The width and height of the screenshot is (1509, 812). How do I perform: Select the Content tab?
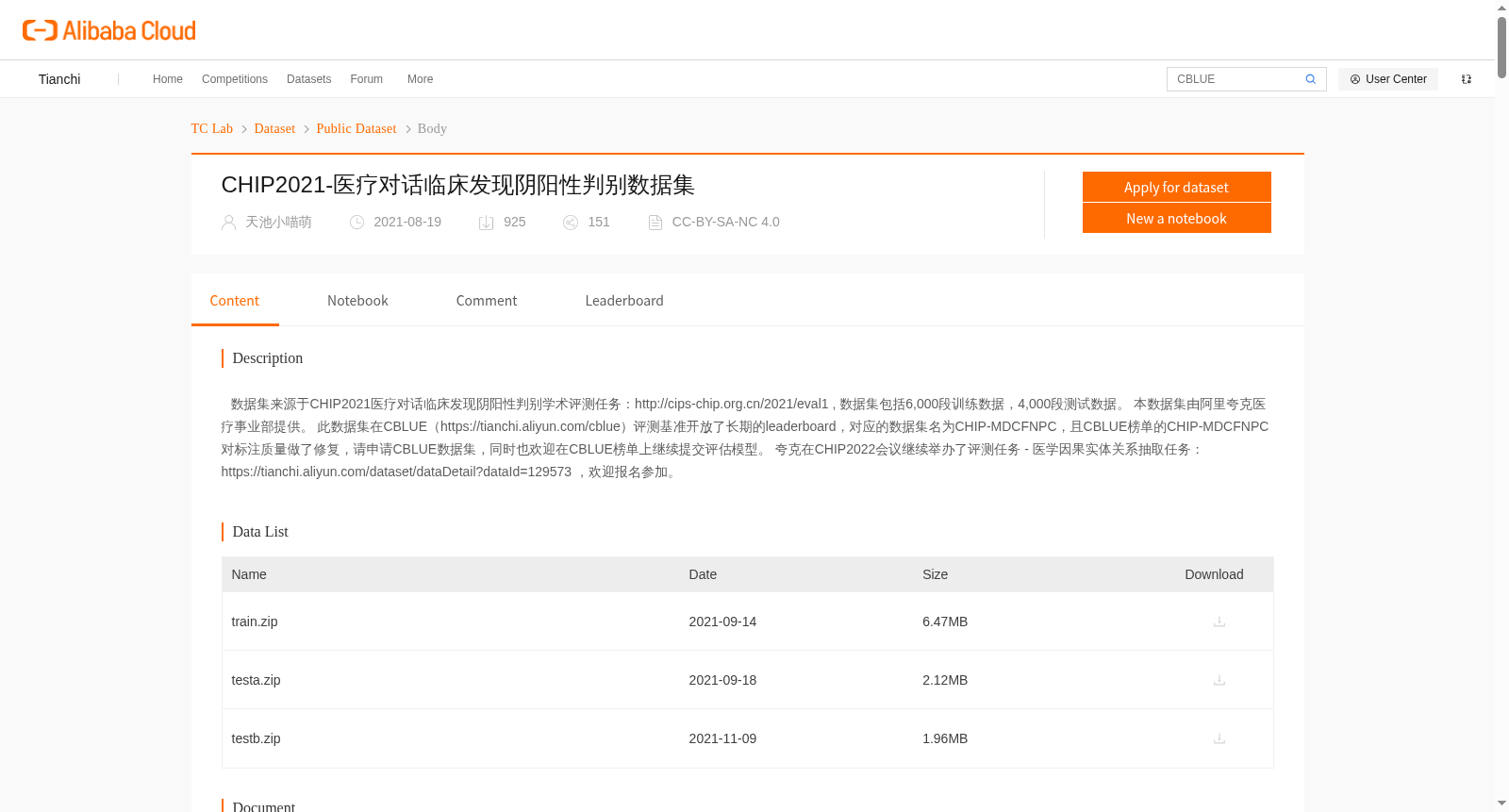tap(235, 301)
